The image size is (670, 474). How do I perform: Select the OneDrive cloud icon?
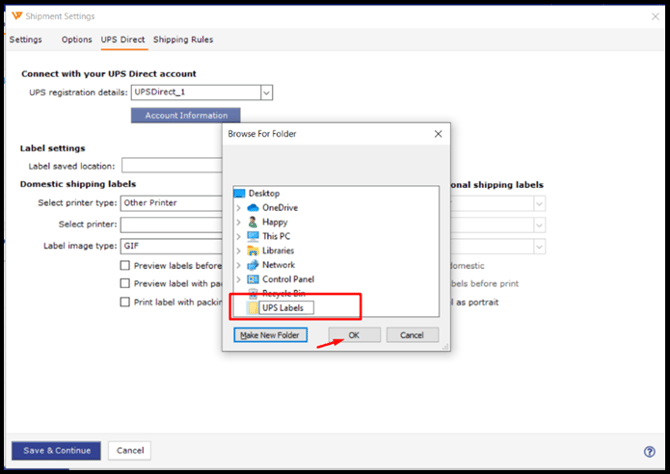coord(253,208)
